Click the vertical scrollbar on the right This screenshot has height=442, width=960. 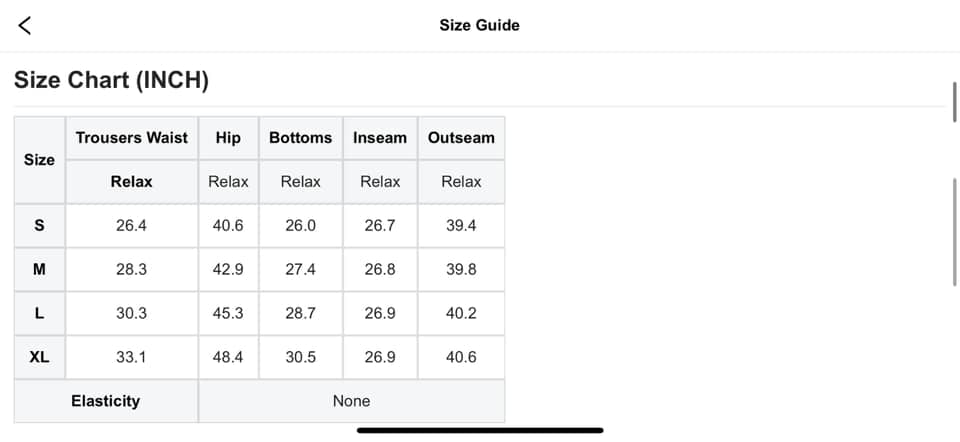tap(955, 230)
